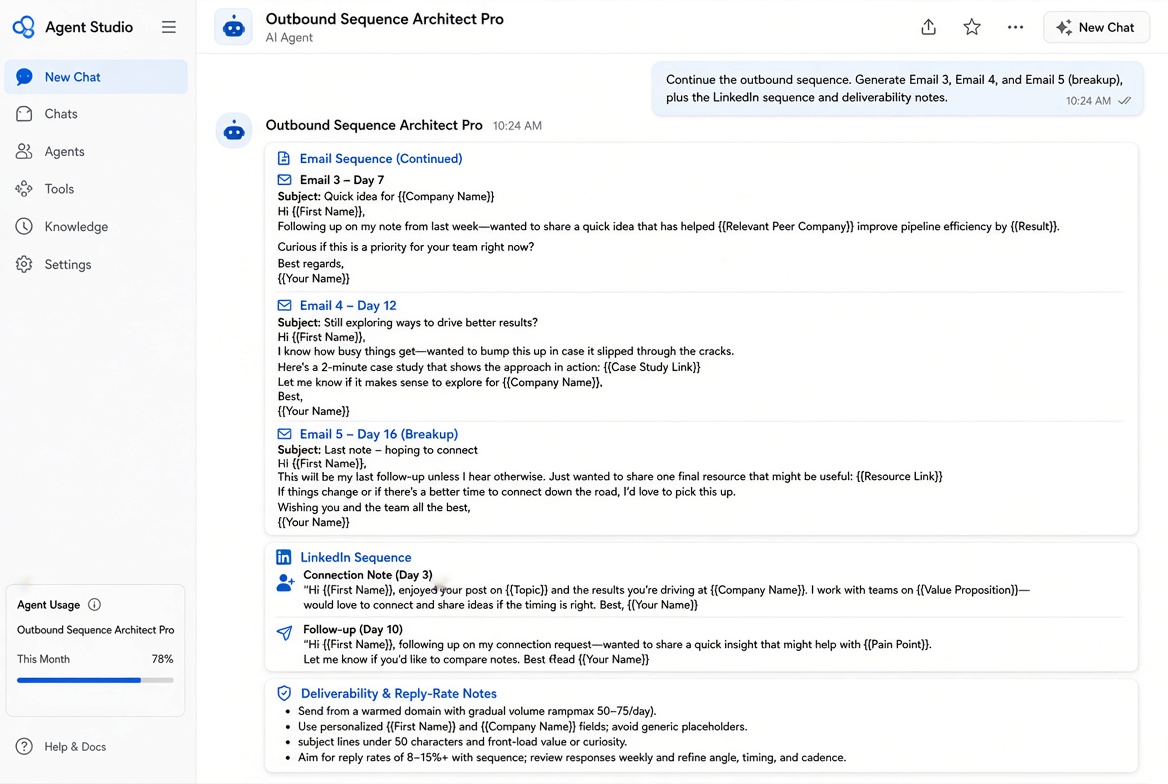Click the agent robot avatar in header
The image size is (1168, 784).
tap(233, 28)
